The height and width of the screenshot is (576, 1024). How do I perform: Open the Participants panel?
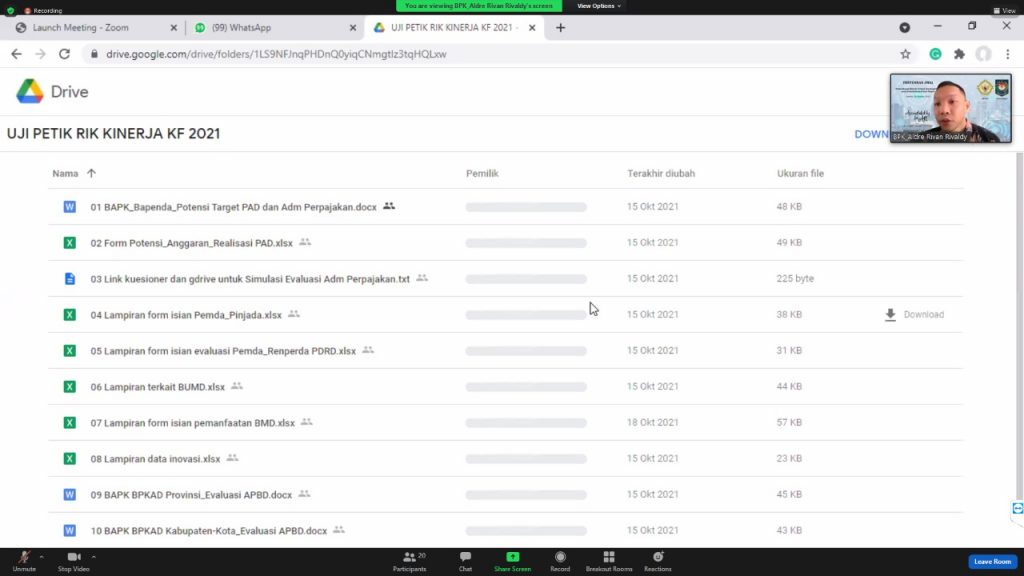(x=409, y=560)
